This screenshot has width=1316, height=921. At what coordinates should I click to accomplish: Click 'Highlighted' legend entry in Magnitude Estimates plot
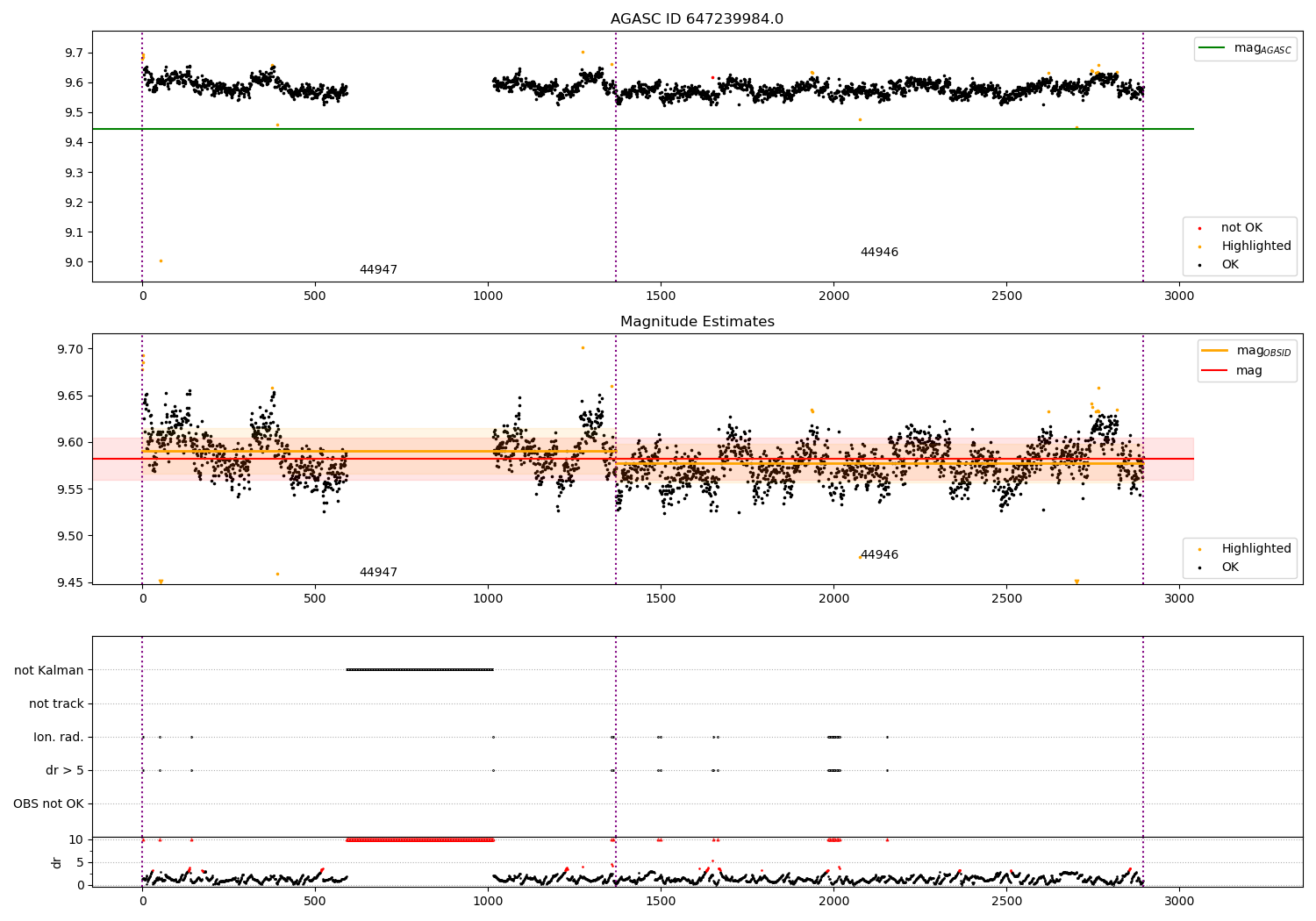1246,549
